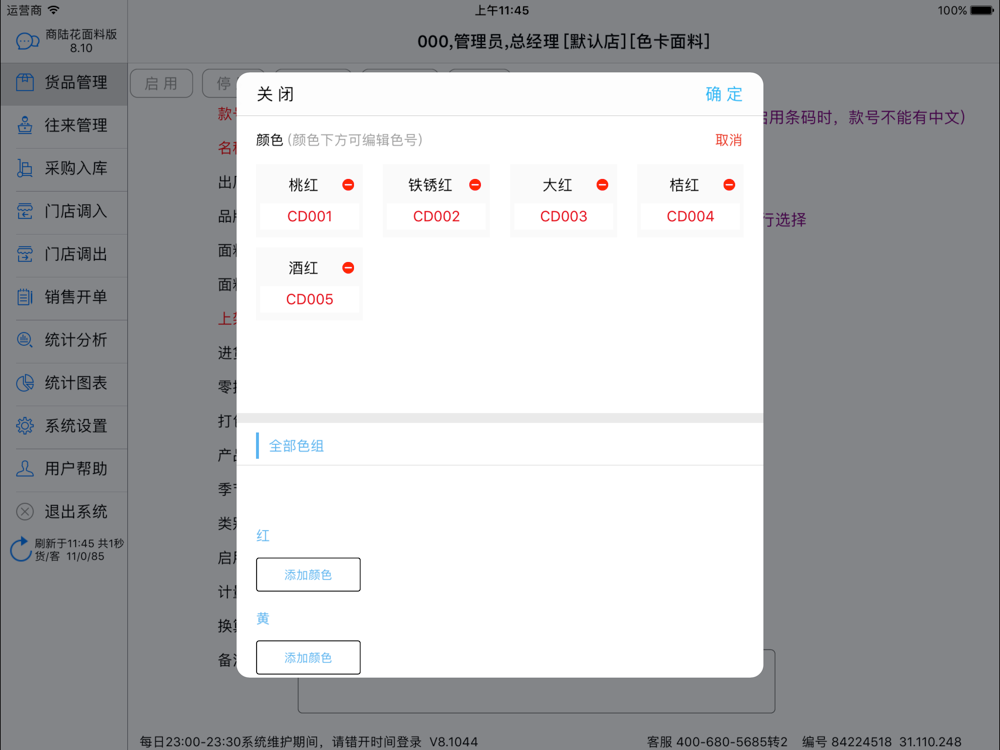Edit color code CD002
The image size is (1000, 750).
coord(436,217)
